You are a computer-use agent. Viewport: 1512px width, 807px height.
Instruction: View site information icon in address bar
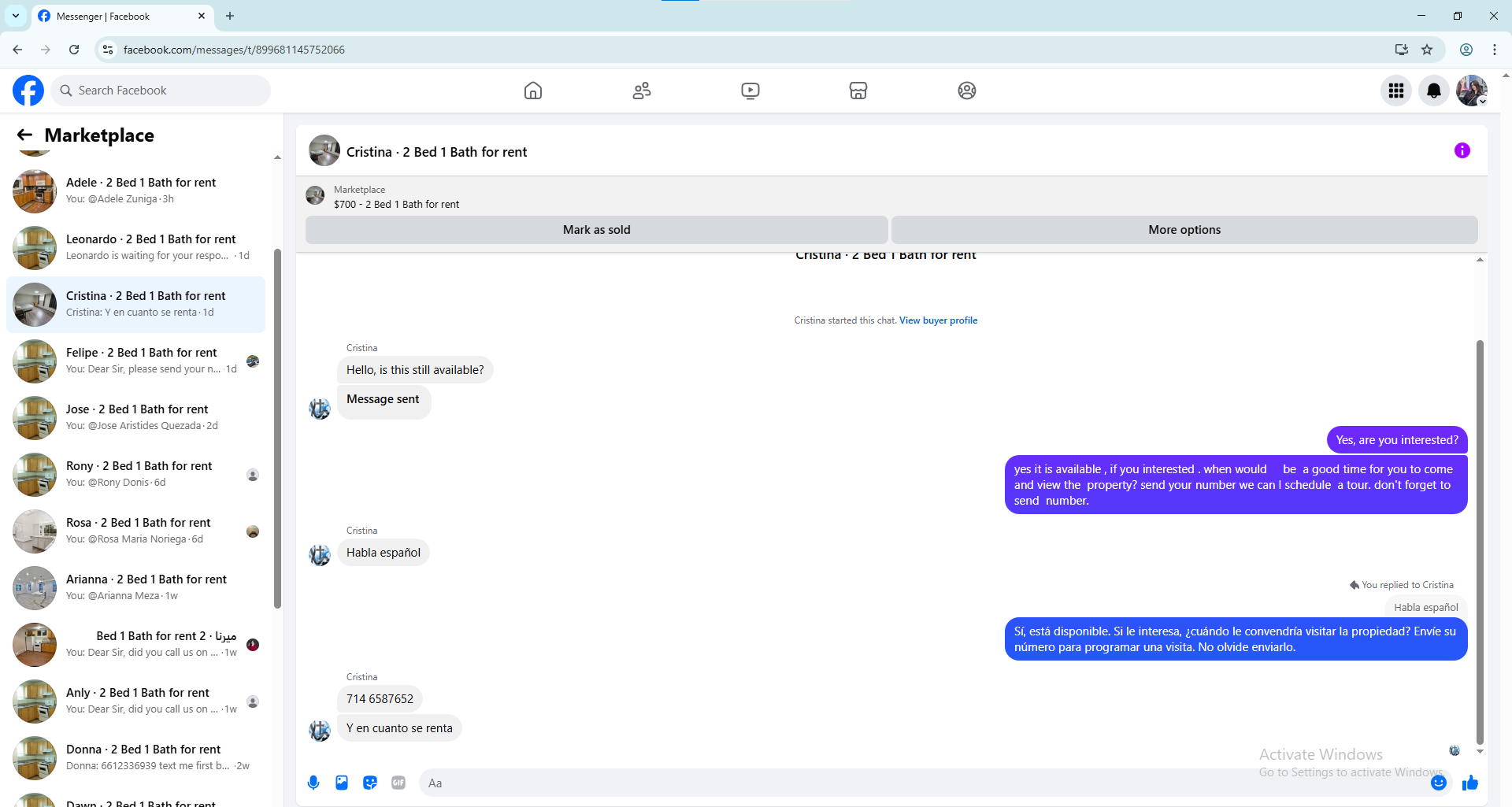[x=108, y=50]
